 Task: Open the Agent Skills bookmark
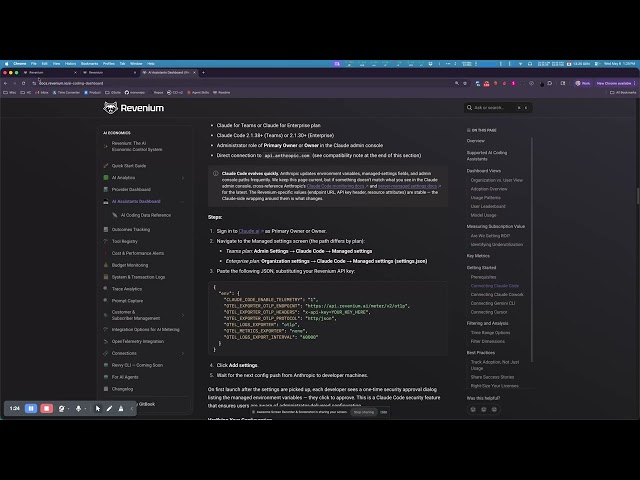coord(198,93)
